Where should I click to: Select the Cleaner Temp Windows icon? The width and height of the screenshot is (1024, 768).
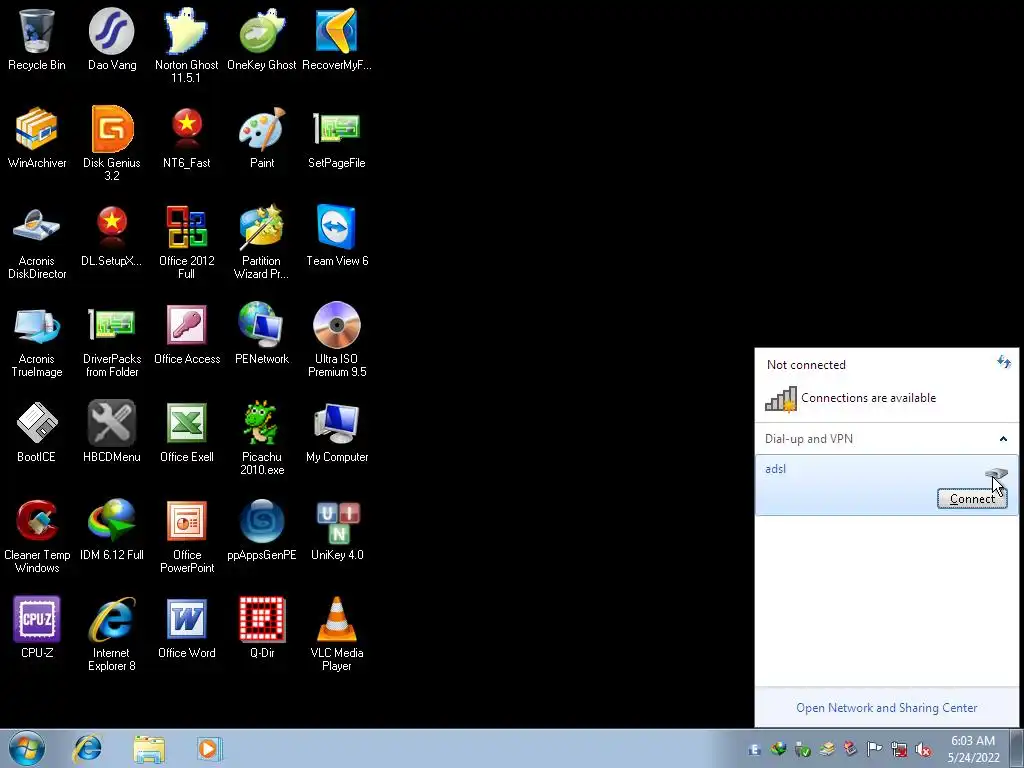pyautogui.click(x=37, y=536)
